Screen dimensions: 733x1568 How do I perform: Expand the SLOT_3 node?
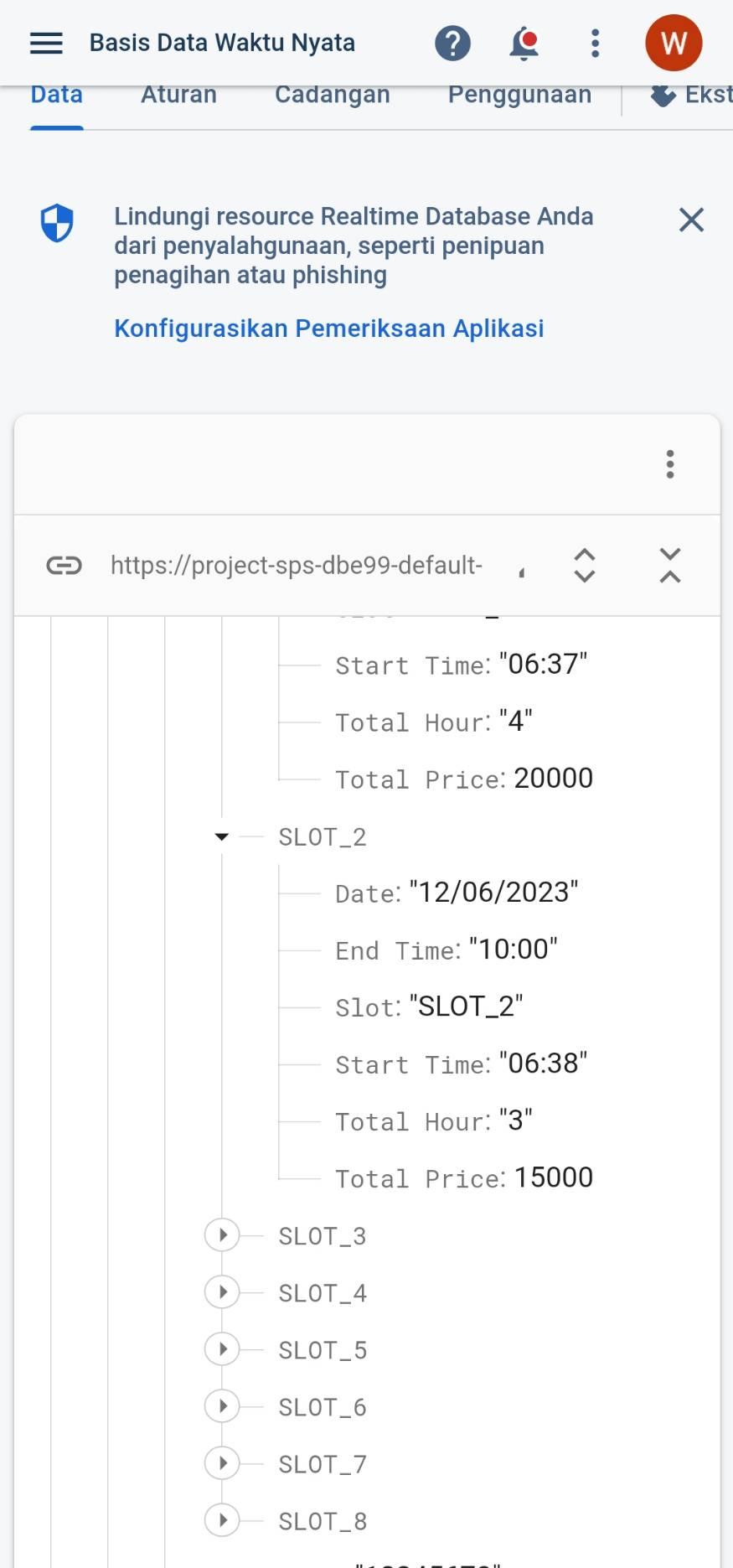tap(222, 1235)
